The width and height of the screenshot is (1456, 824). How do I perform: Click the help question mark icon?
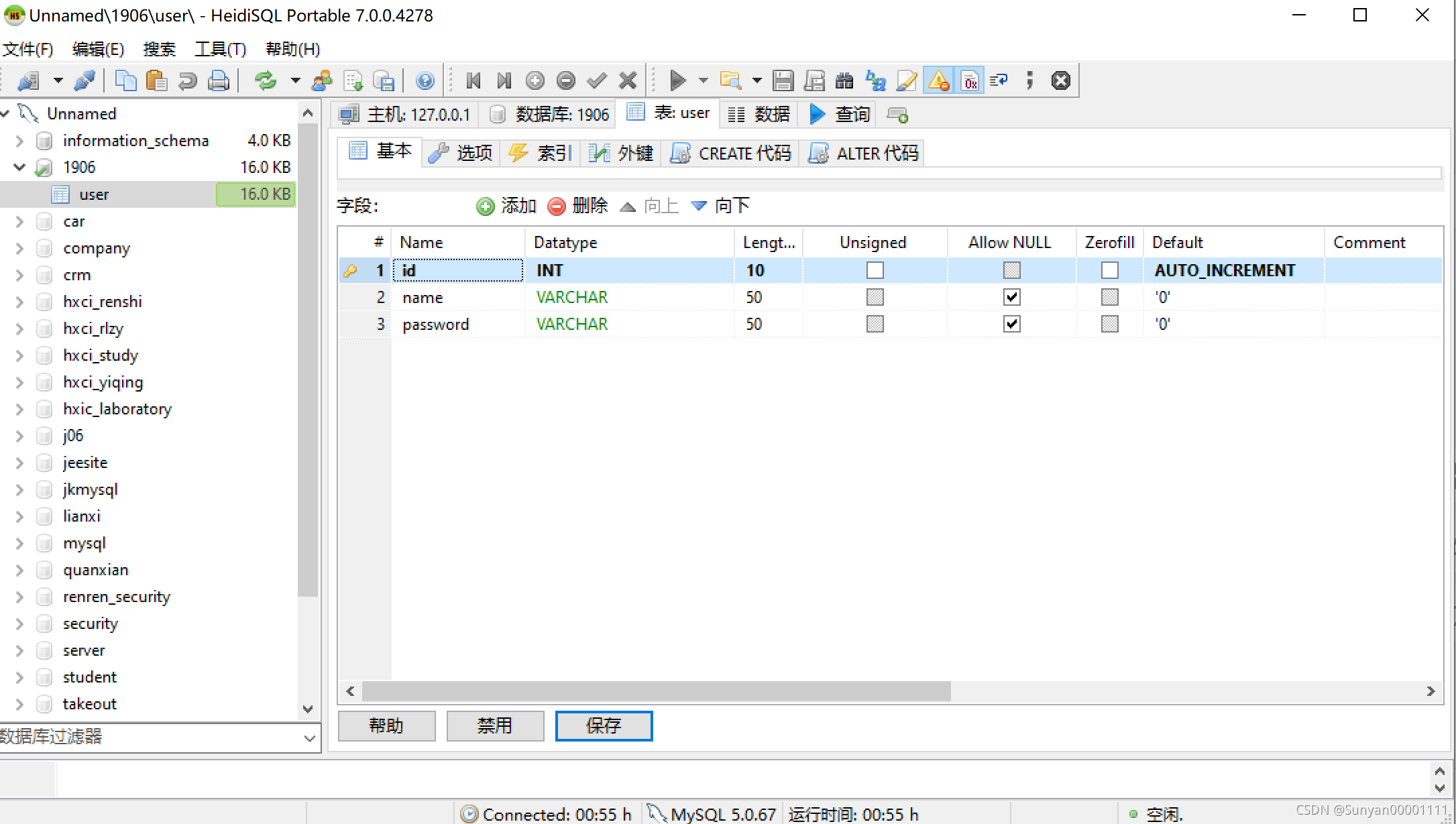425,81
